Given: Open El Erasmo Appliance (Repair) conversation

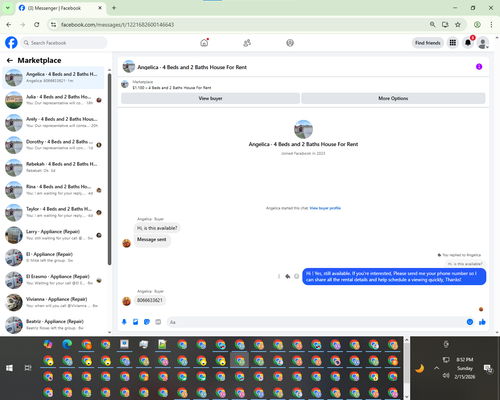Looking at the screenshot, I should [x=53, y=280].
